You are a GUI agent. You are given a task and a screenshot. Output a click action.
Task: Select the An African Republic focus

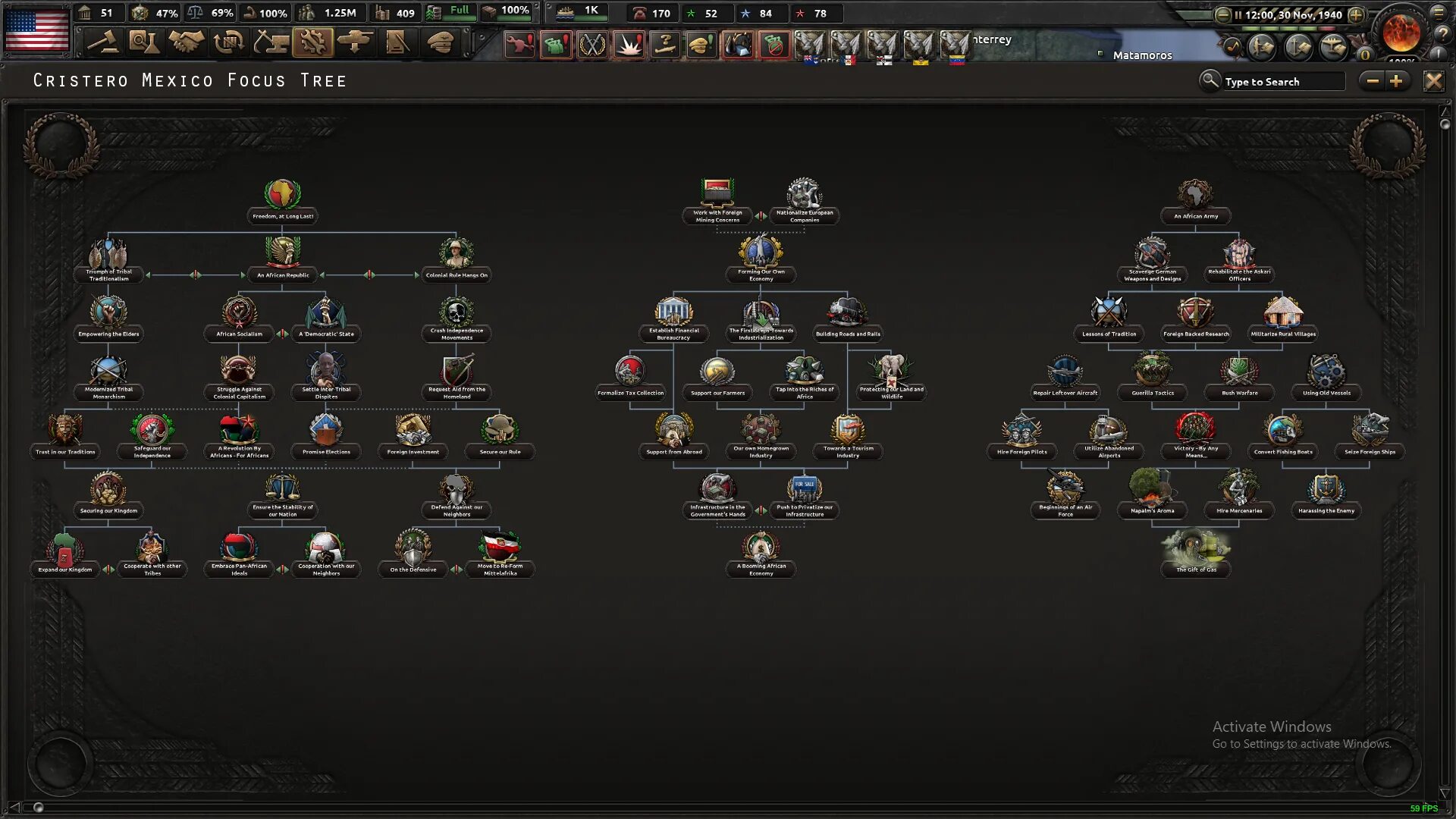click(x=282, y=260)
